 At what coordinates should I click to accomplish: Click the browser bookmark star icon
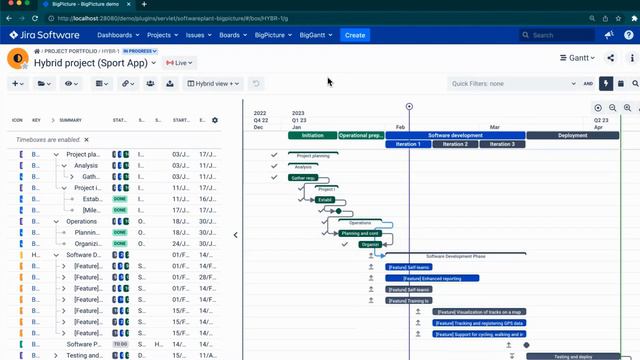click(618, 18)
